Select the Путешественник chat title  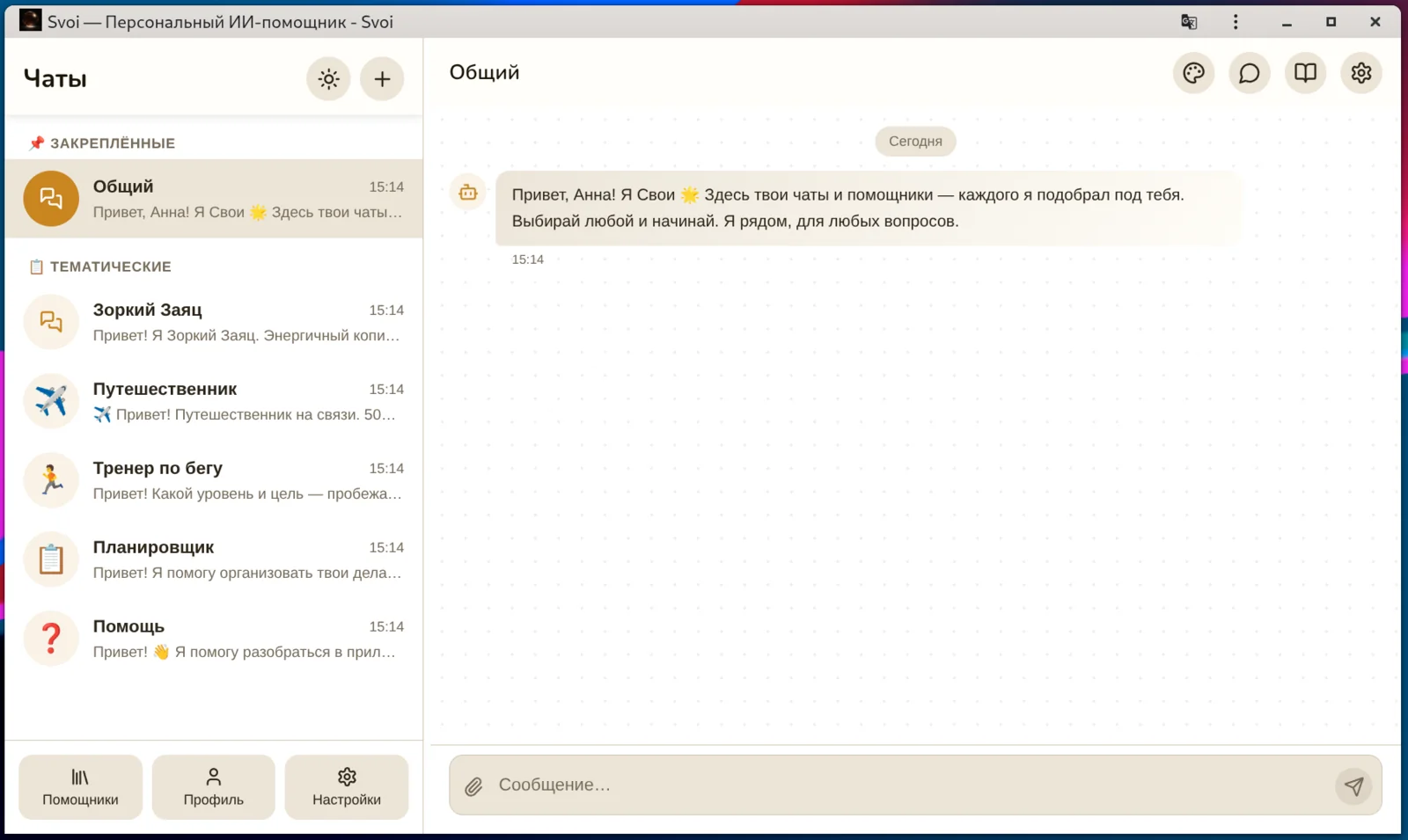coord(165,389)
